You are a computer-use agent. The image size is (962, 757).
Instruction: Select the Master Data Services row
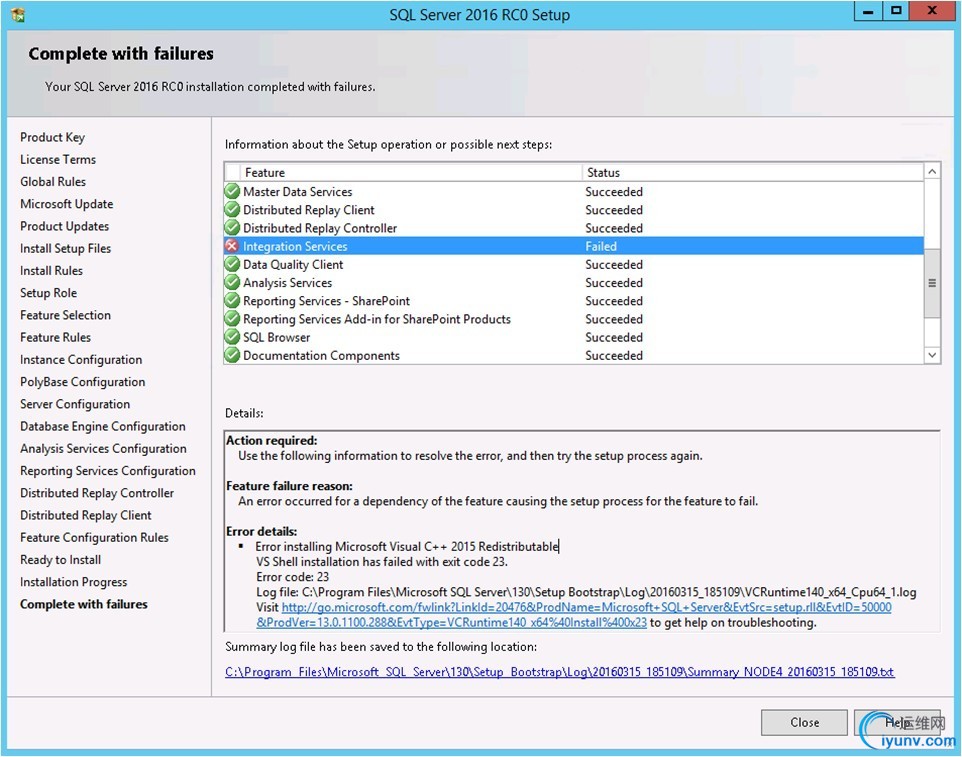[x=574, y=191]
